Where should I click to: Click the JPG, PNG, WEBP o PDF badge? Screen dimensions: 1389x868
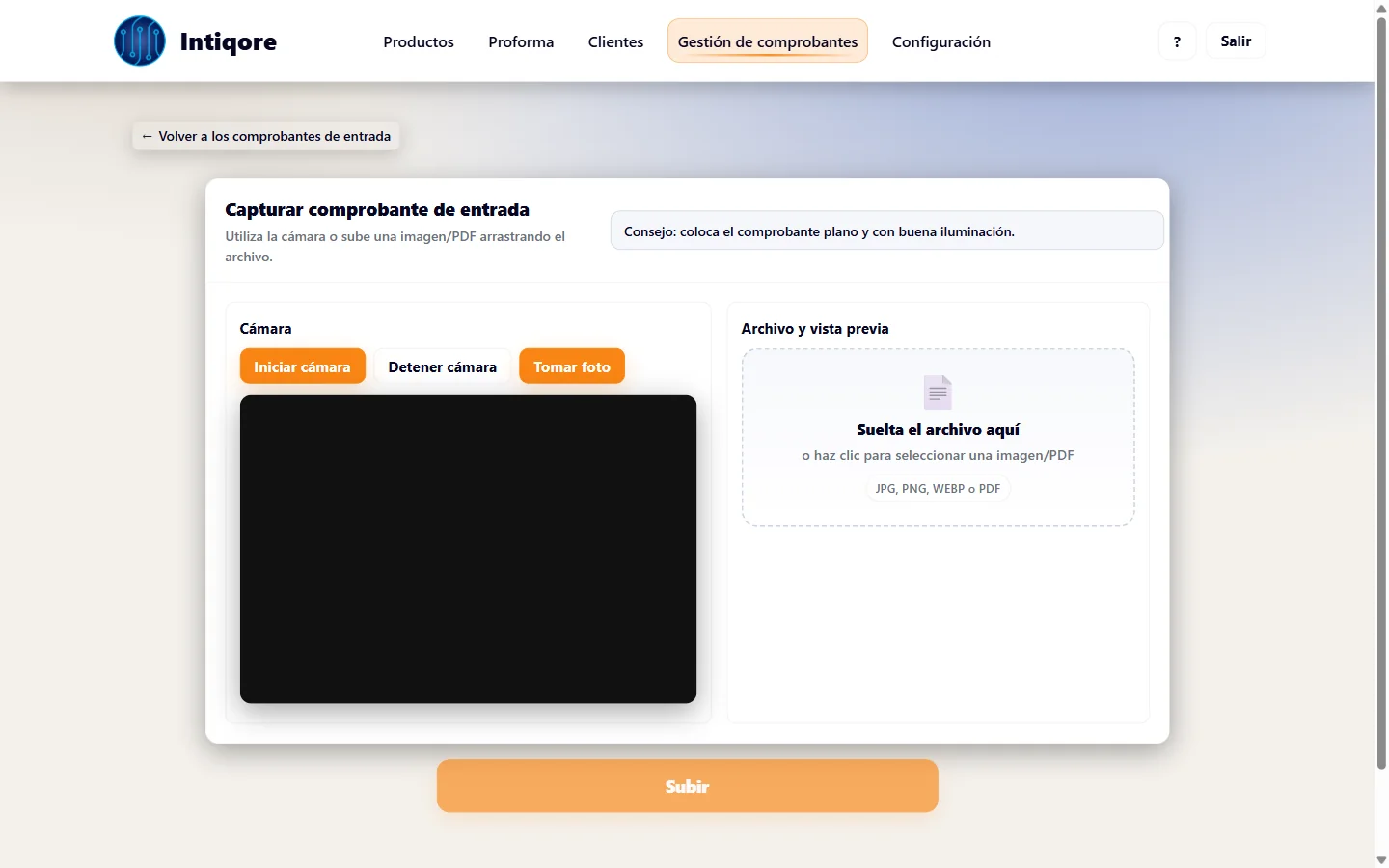pyautogui.click(x=938, y=489)
